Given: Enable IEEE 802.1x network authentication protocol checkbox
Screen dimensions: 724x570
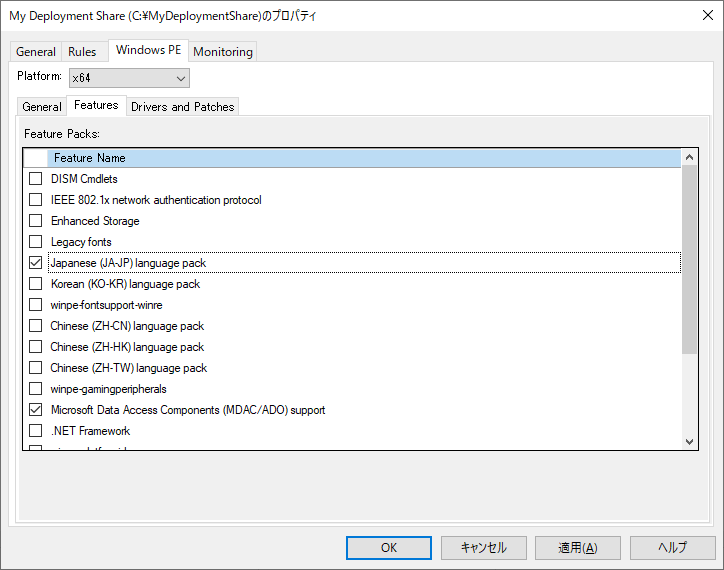Looking at the screenshot, I should click(x=36, y=200).
